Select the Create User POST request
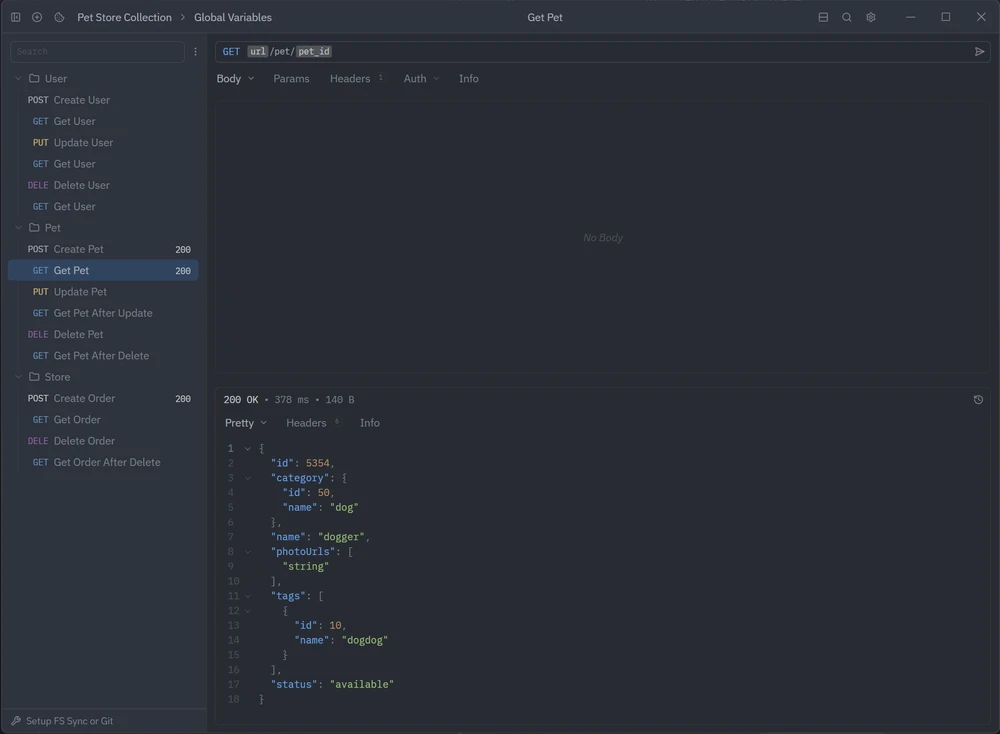Viewport: 1000px width, 734px height. coord(103,100)
